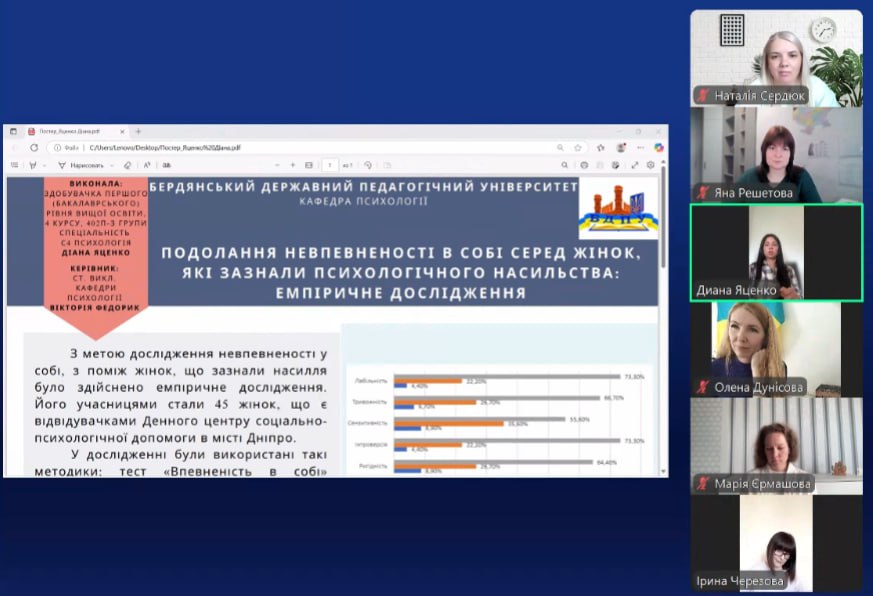Activate the Нарисовать drawing tool
873x596 pixels.
[81, 165]
